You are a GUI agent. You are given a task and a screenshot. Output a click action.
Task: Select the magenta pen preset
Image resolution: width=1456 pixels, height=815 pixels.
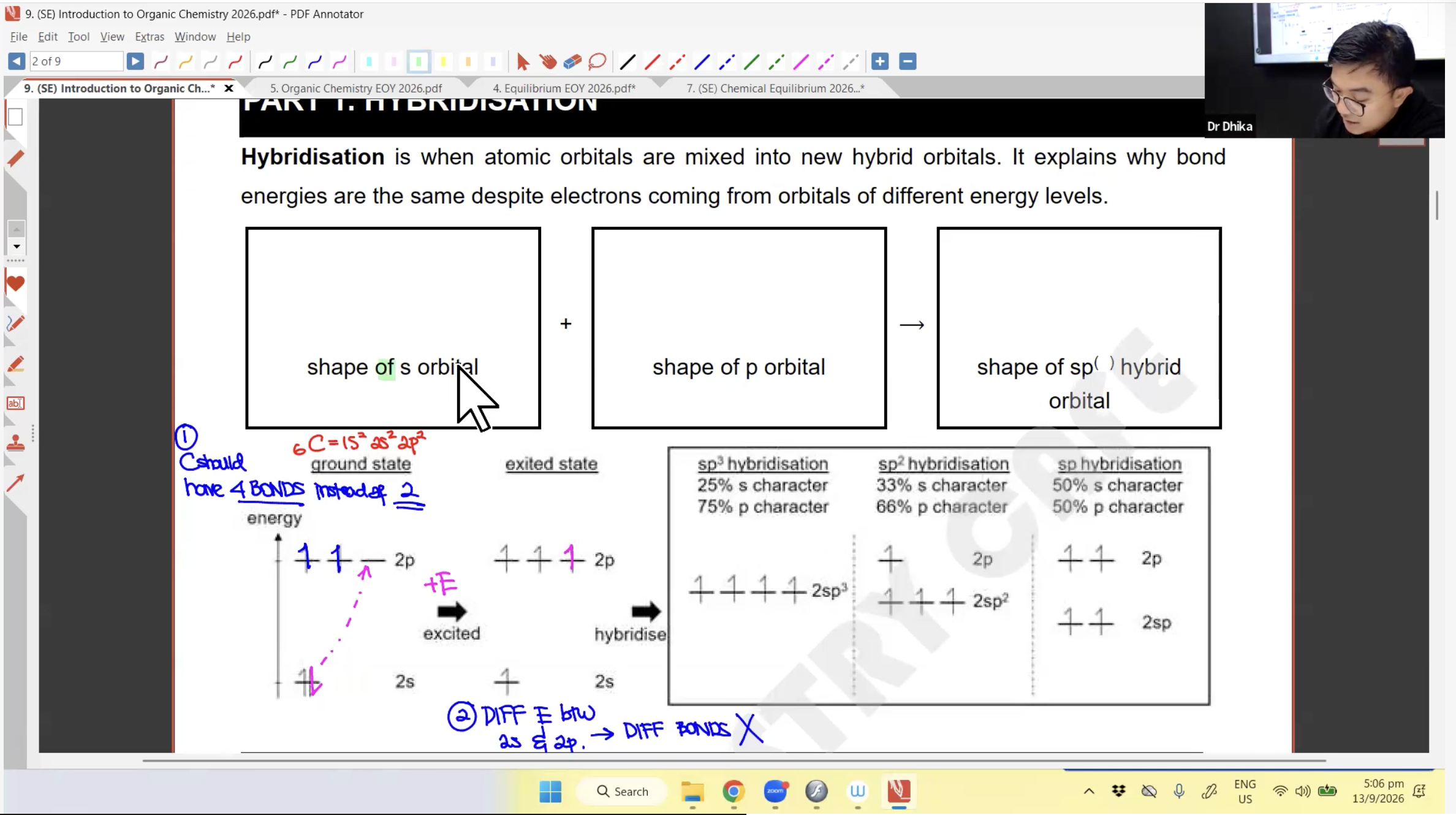(x=339, y=61)
